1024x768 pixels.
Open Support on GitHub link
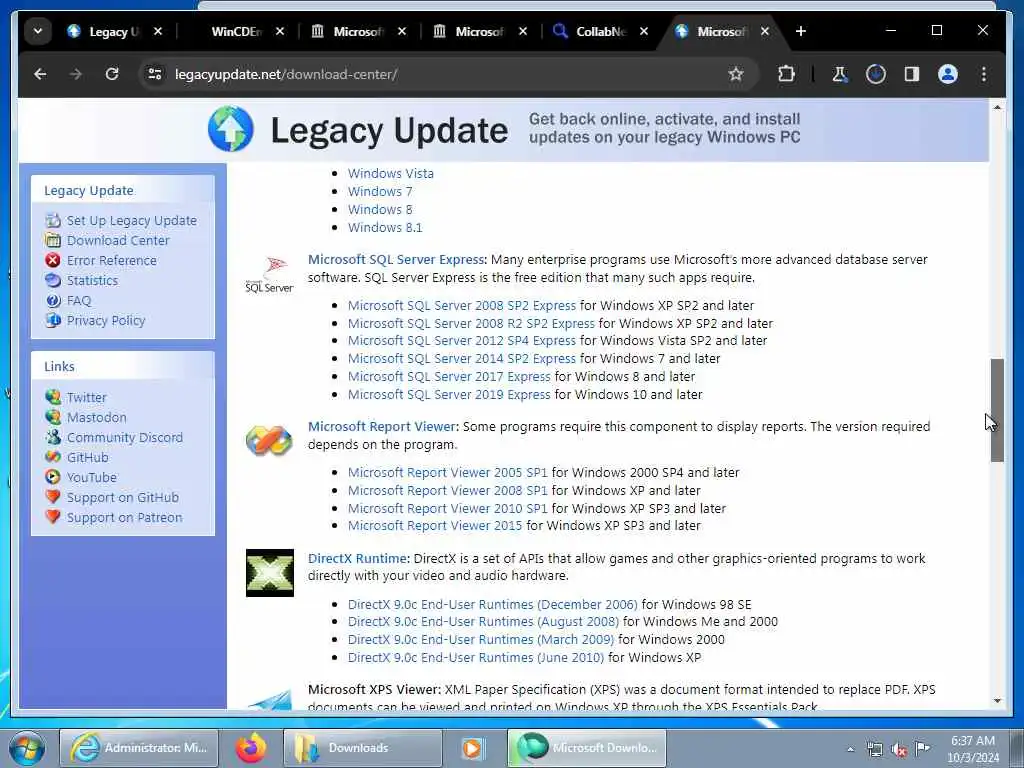coord(123,497)
